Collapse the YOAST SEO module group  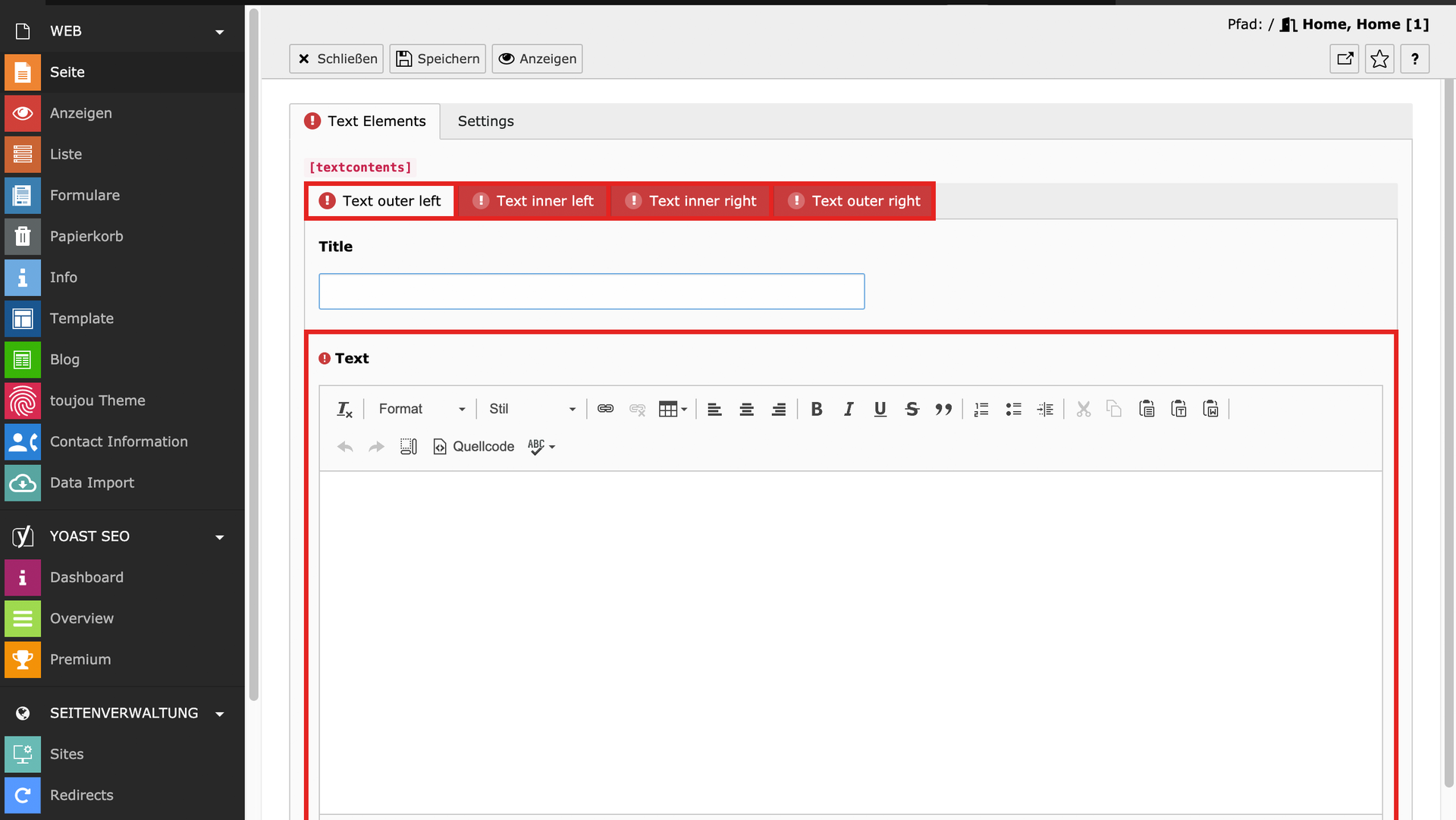tap(220, 537)
